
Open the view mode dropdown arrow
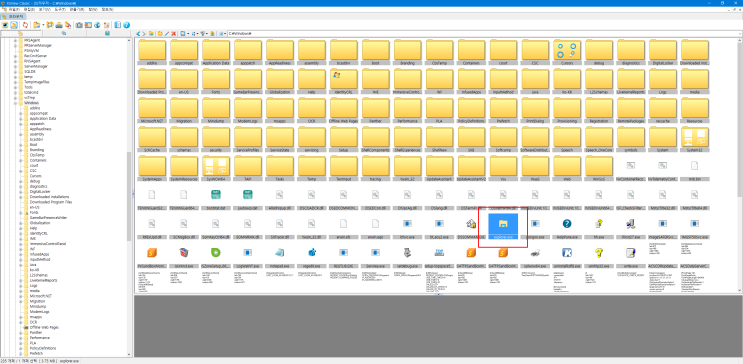(x=188, y=34)
